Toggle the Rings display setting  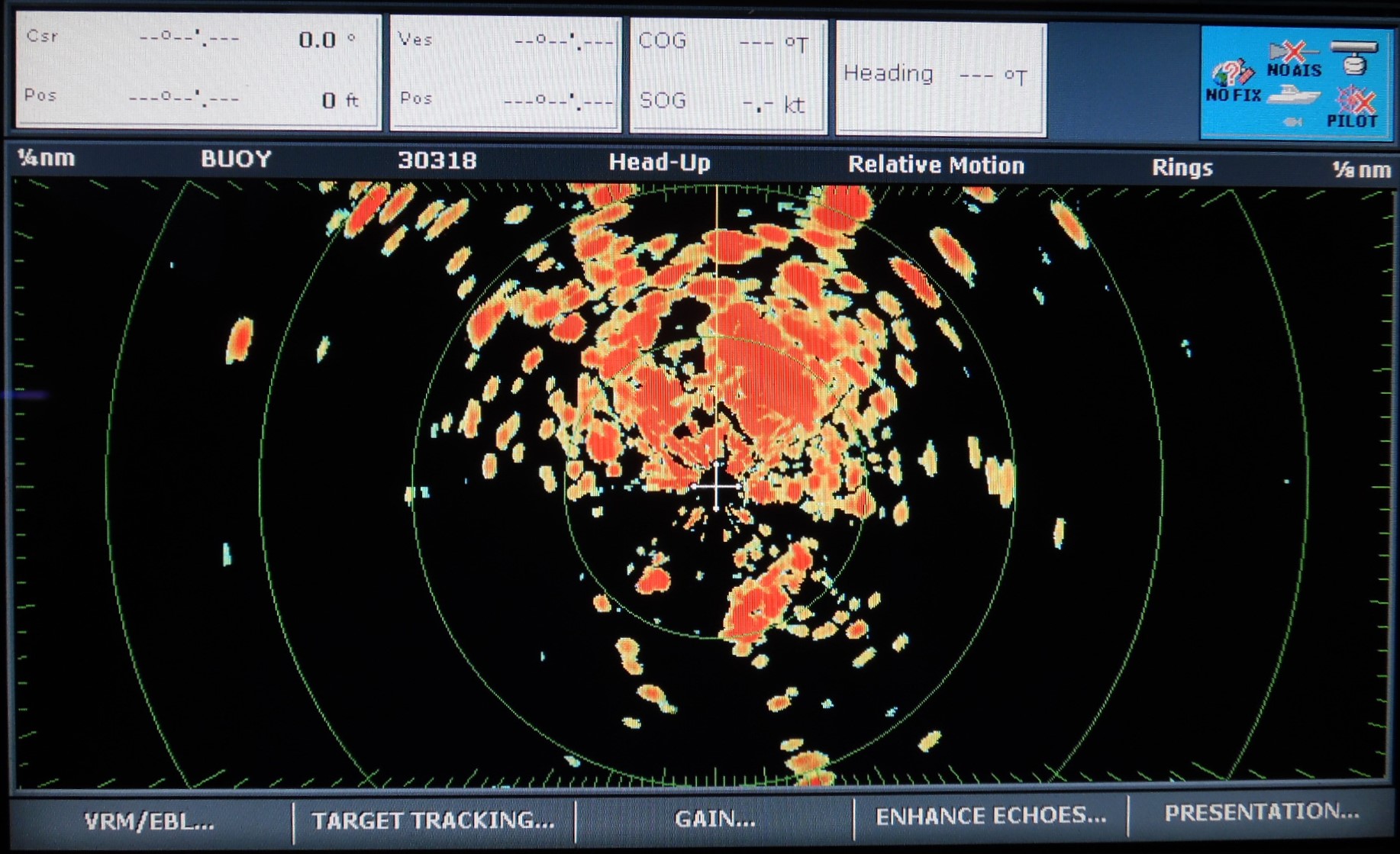pyautogui.click(x=1182, y=167)
